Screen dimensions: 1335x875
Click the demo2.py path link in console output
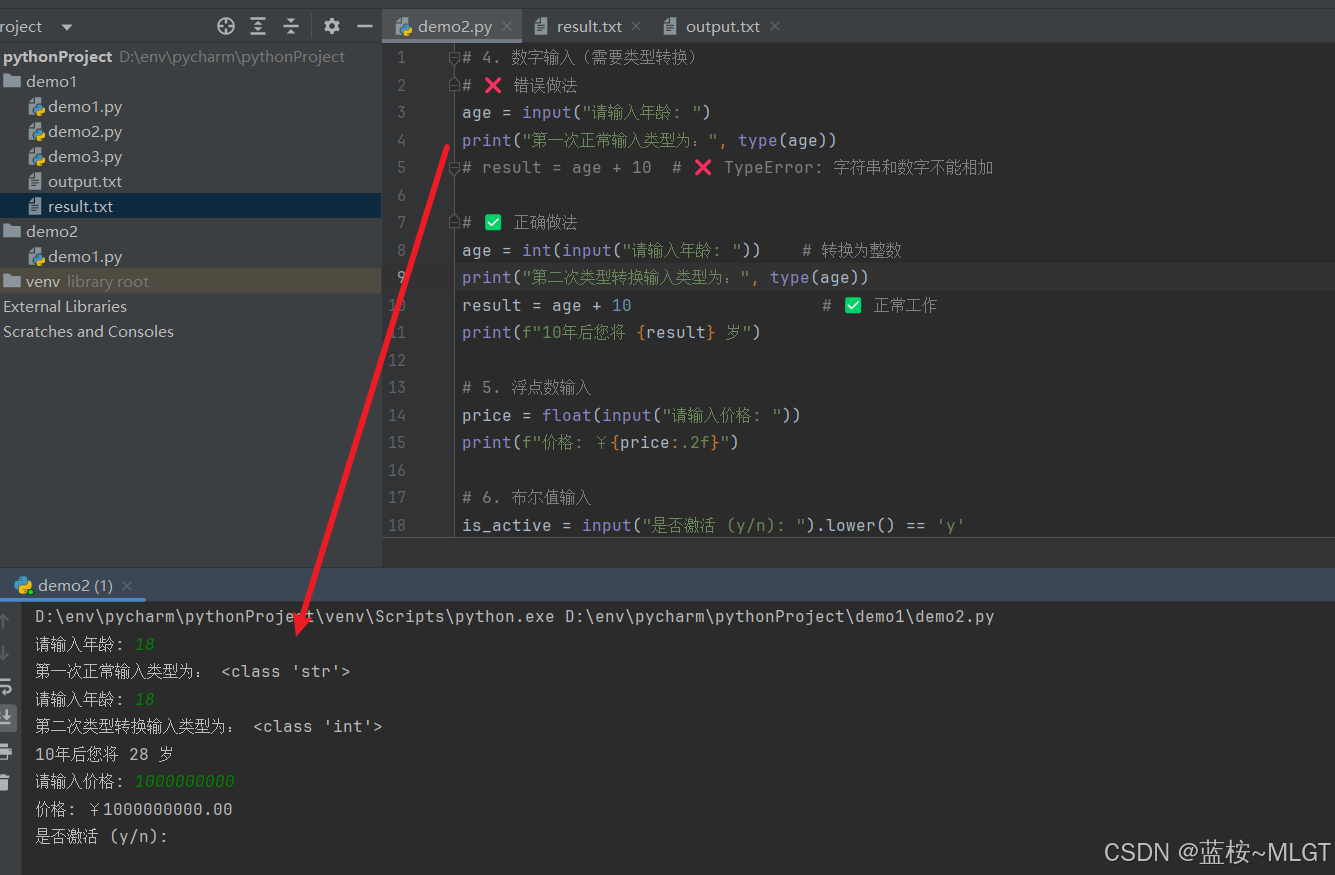[780, 617]
